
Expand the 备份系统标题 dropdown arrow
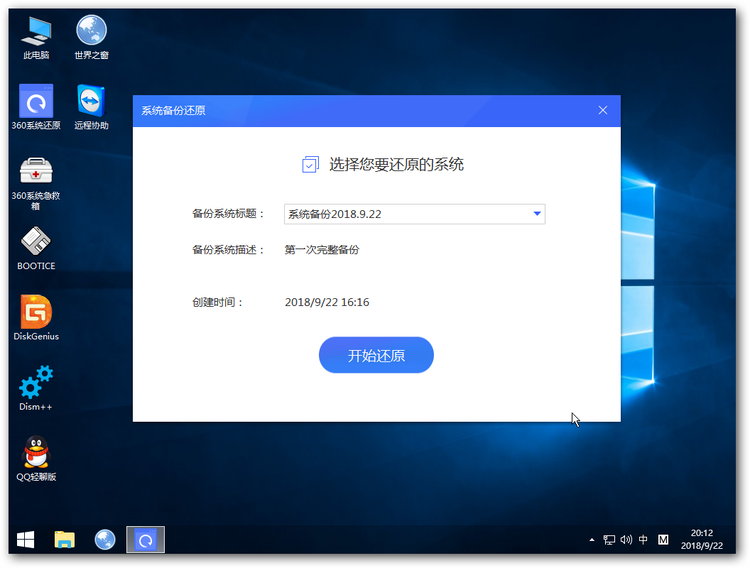537,214
